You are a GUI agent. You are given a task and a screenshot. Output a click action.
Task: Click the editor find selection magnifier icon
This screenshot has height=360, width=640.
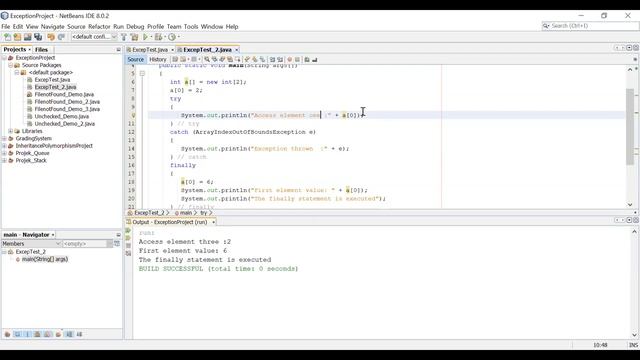coord(207,60)
